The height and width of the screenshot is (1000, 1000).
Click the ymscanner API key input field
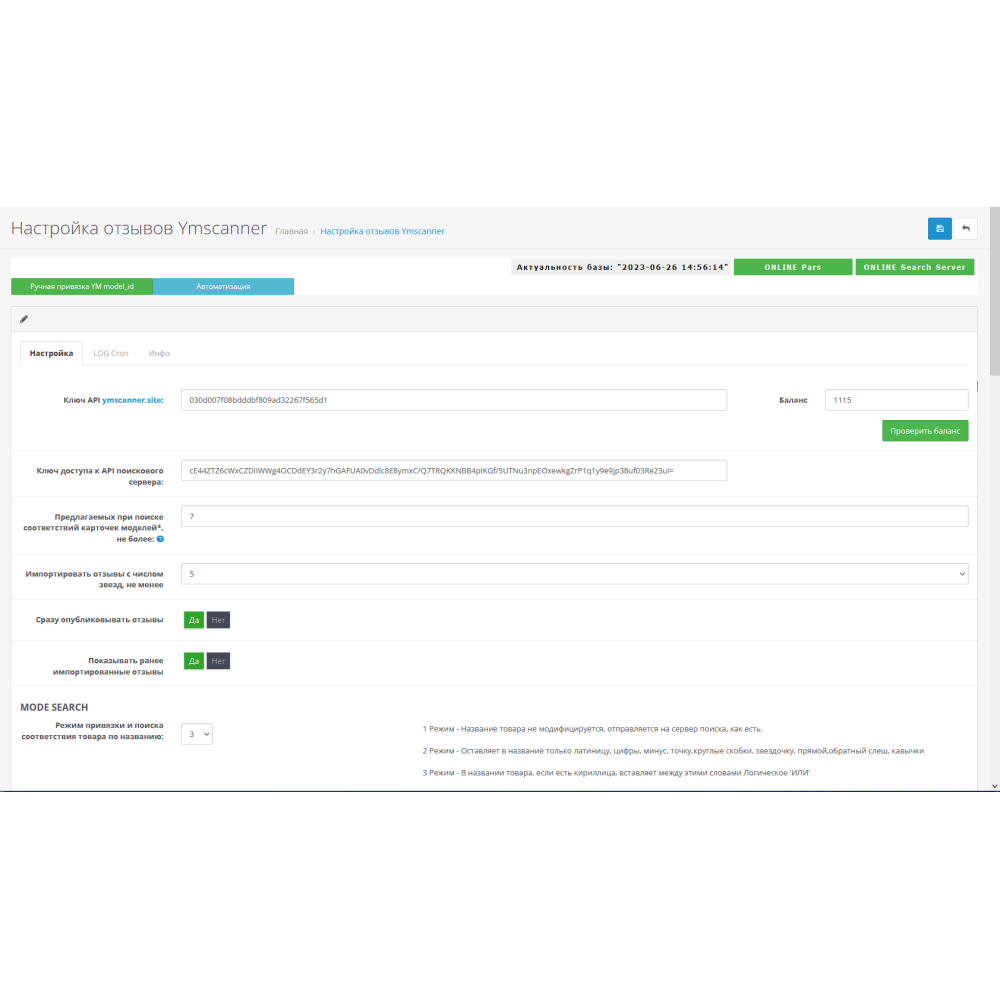453,400
